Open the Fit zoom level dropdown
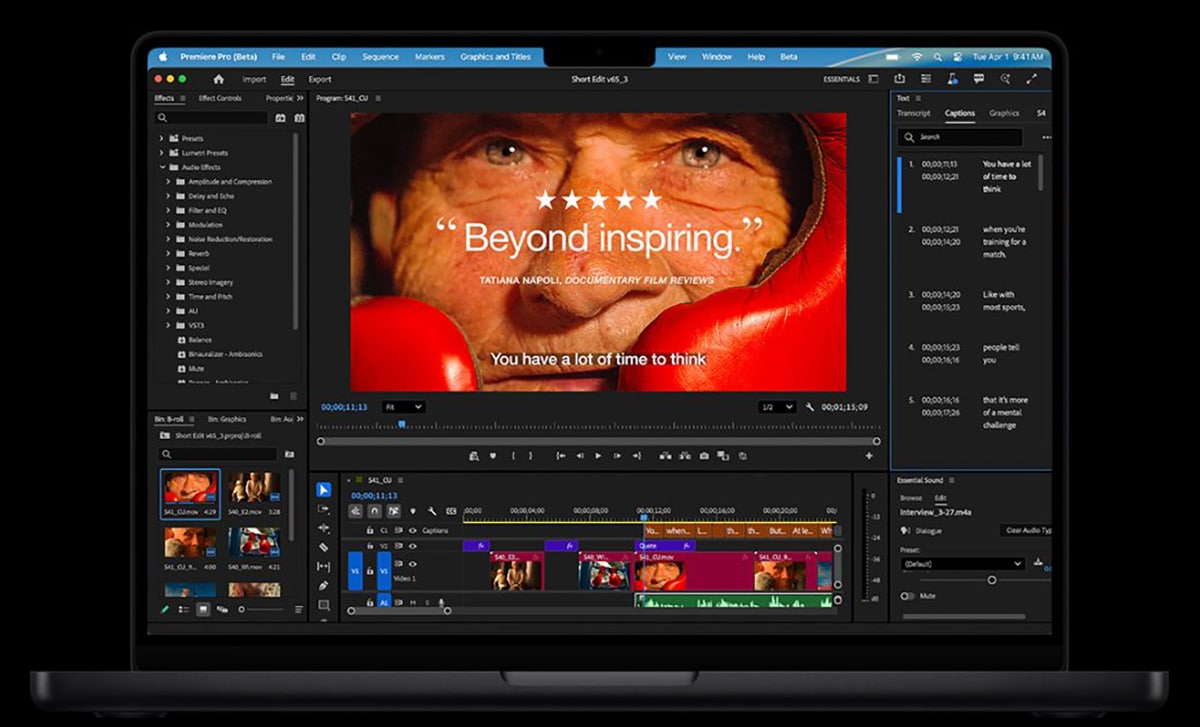Image resolution: width=1200 pixels, height=727 pixels. (403, 407)
